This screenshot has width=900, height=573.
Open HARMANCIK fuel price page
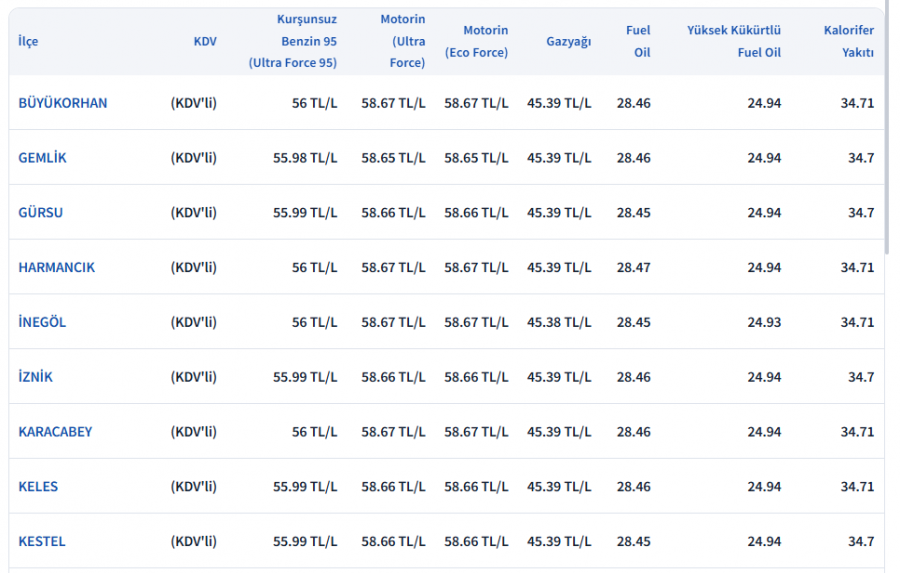pos(57,268)
